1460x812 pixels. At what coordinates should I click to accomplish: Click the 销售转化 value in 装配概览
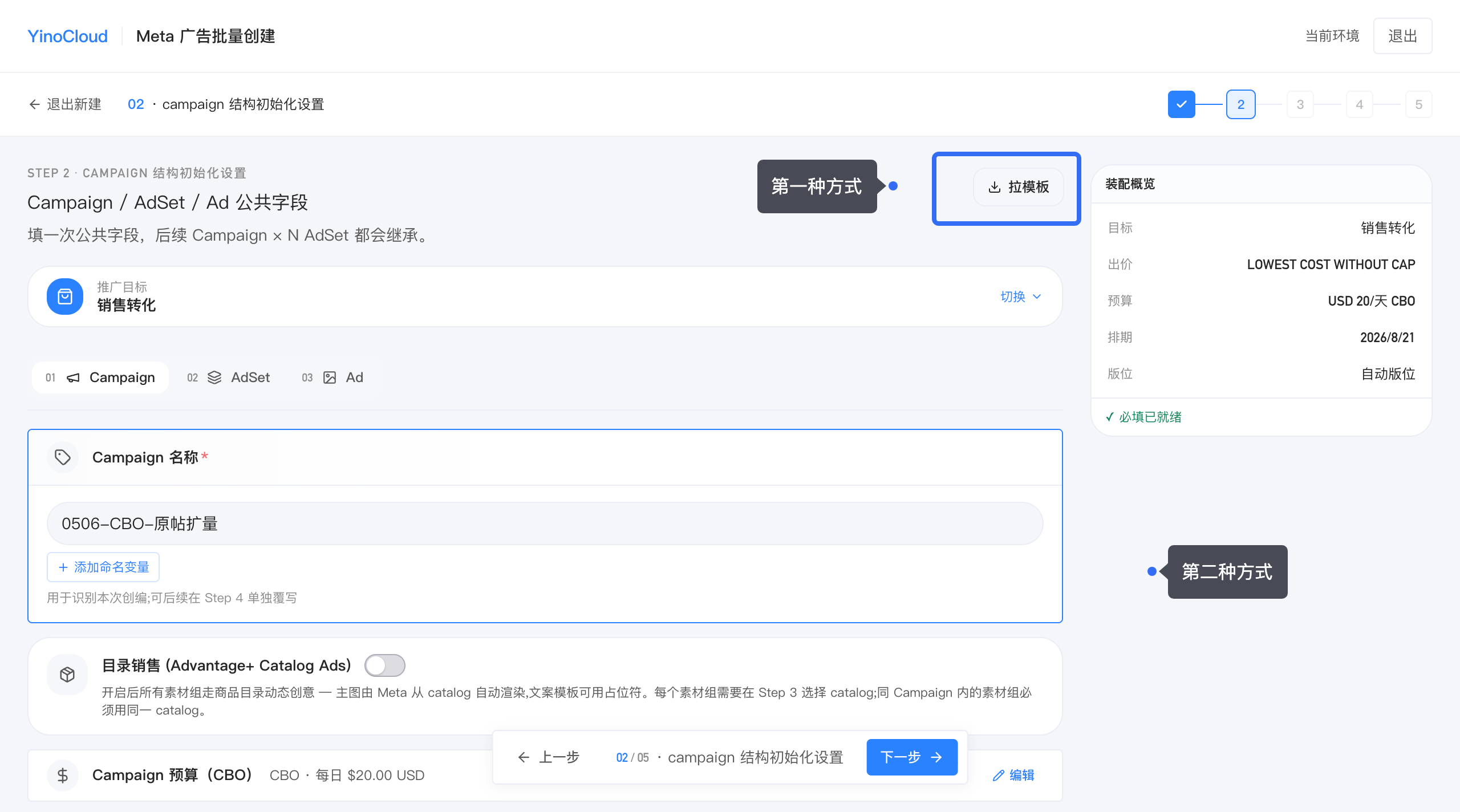point(1388,228)
